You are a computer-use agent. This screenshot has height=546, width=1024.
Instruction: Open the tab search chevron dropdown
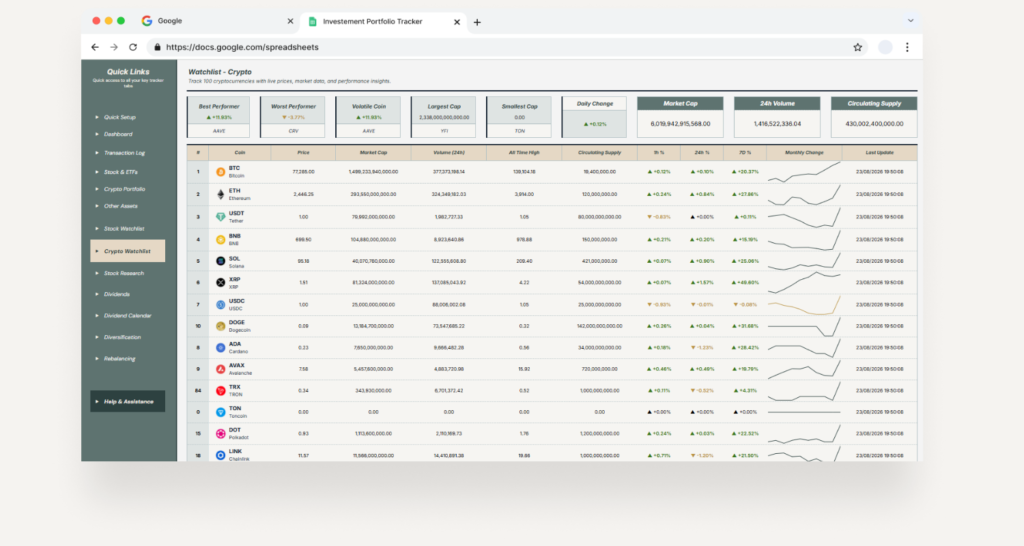click(910, 21)
